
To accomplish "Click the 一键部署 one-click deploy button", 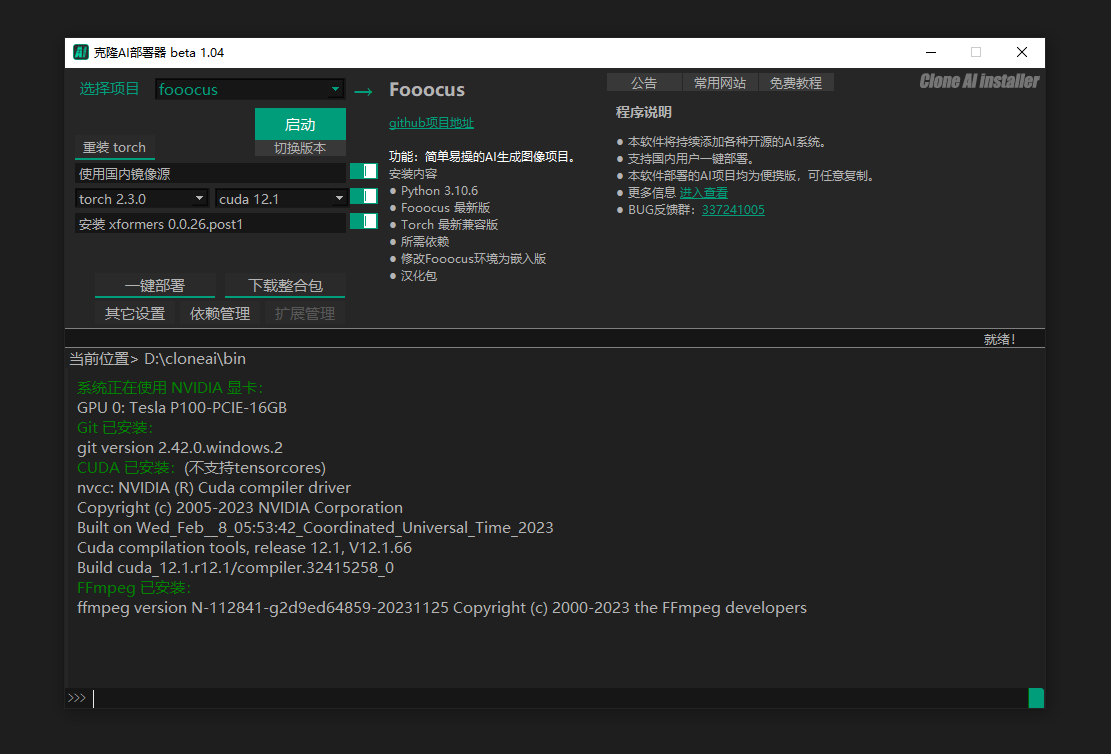I will click(155, 286).
